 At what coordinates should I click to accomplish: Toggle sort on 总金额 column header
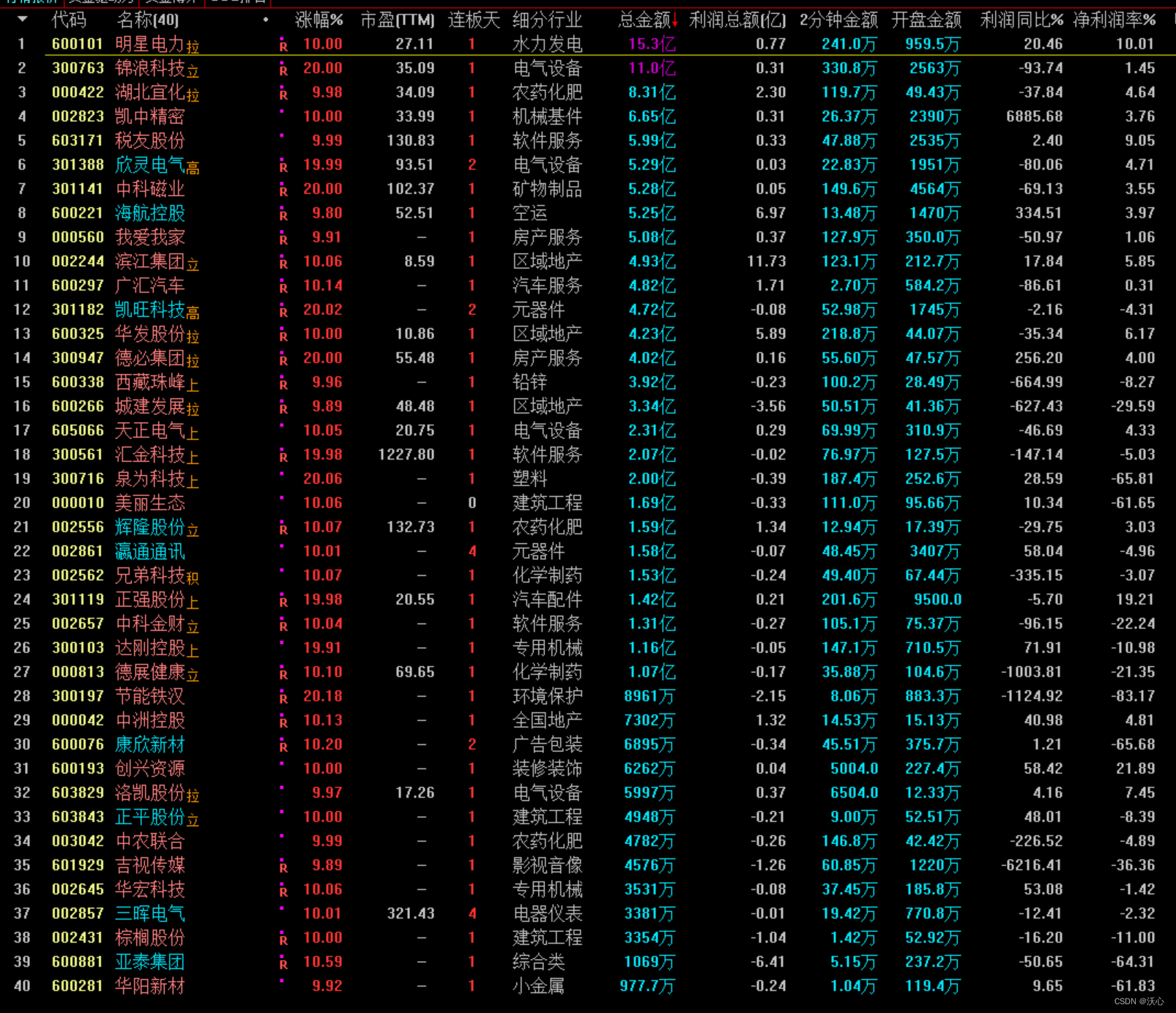[x=648, y=20]
